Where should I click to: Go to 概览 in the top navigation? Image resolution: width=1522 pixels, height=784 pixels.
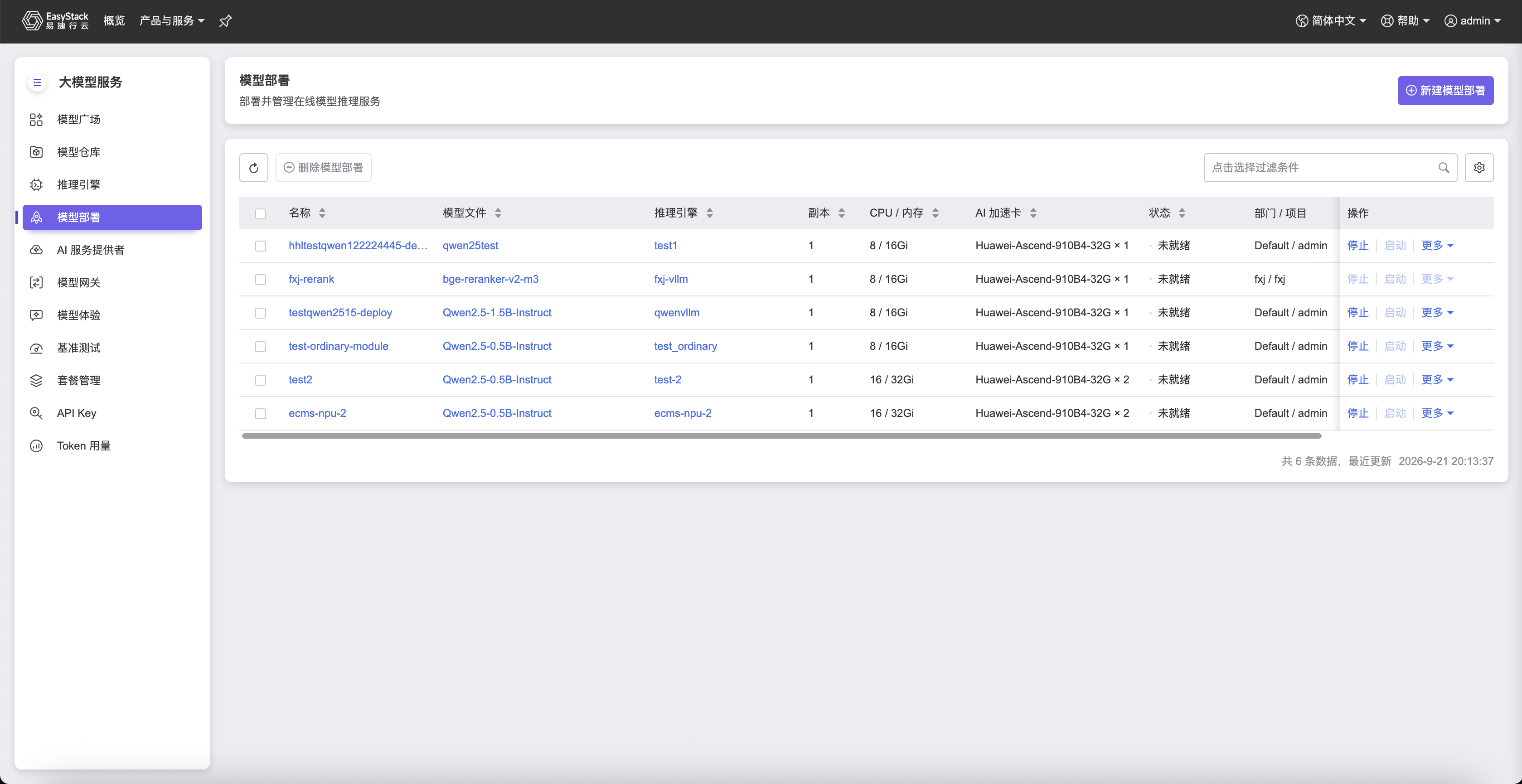114,21
